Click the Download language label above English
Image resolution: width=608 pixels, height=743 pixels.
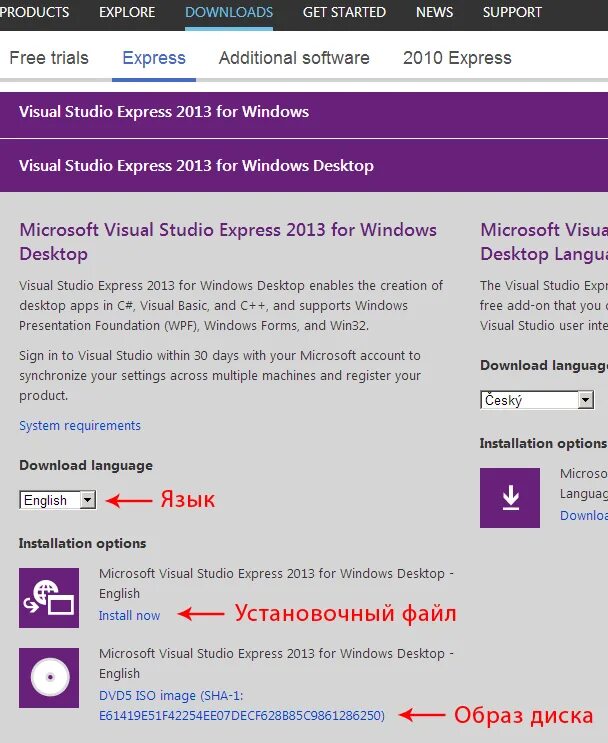tap(86, 465)
